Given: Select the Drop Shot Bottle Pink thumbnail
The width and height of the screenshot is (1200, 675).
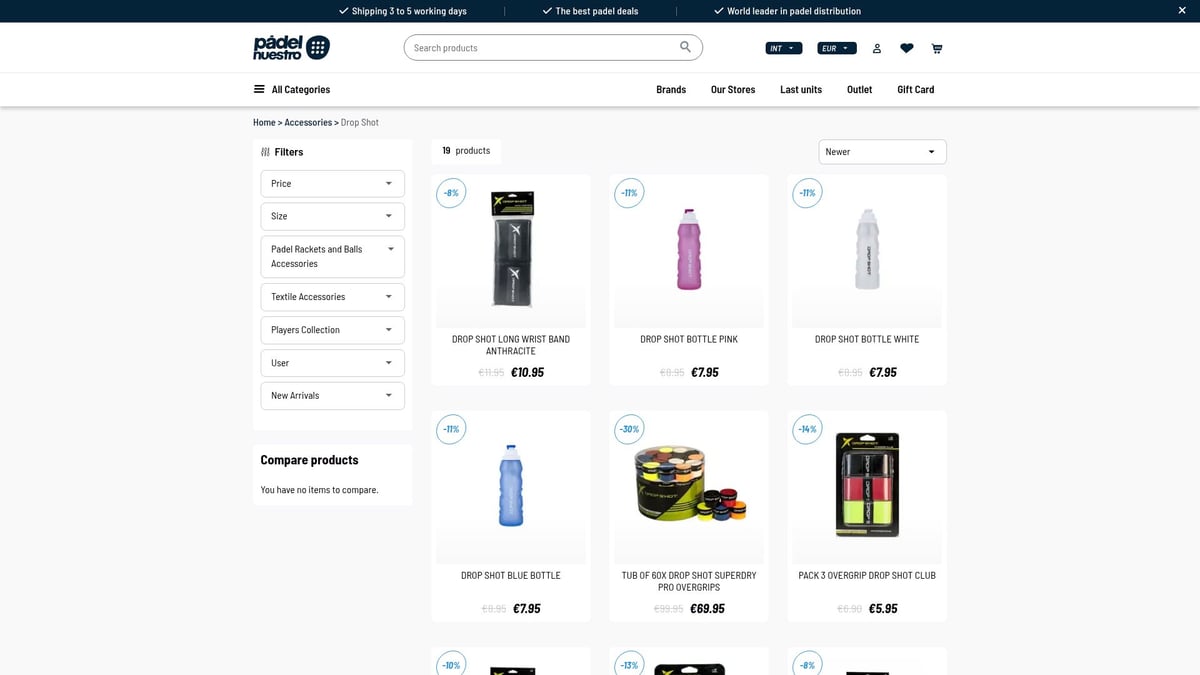Looking at the screenshot, I should (x=688, y=250).
